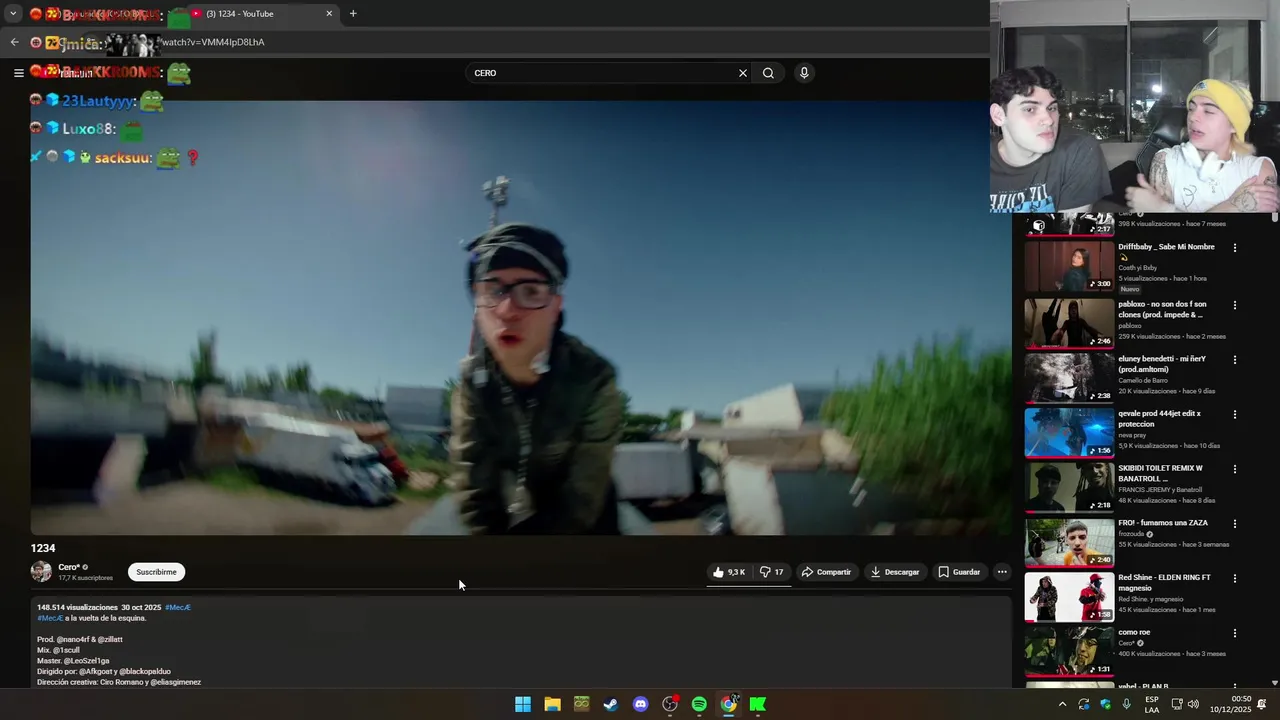
Task: Click channel name 'FRANCIS JEREMY y Banatroll'
Action: pyautogui.click(x=1160, y=490)
